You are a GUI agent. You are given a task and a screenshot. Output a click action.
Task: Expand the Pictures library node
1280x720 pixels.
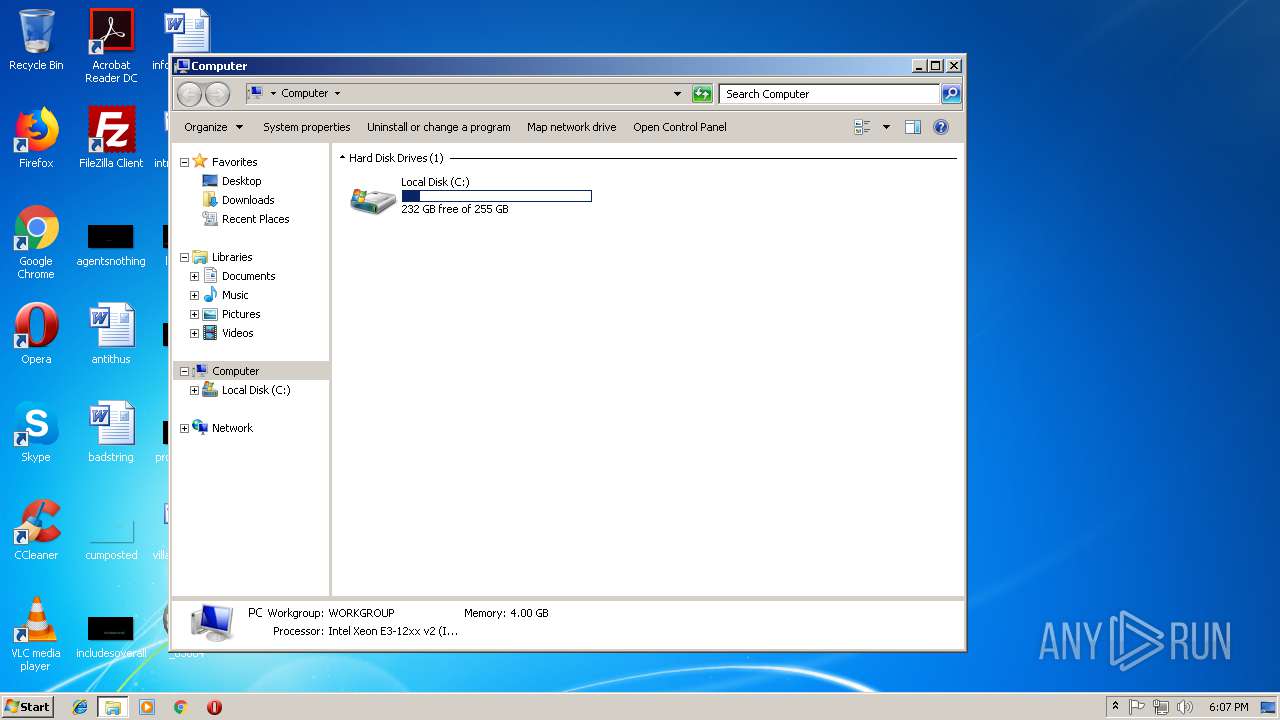tap(194, 314)
